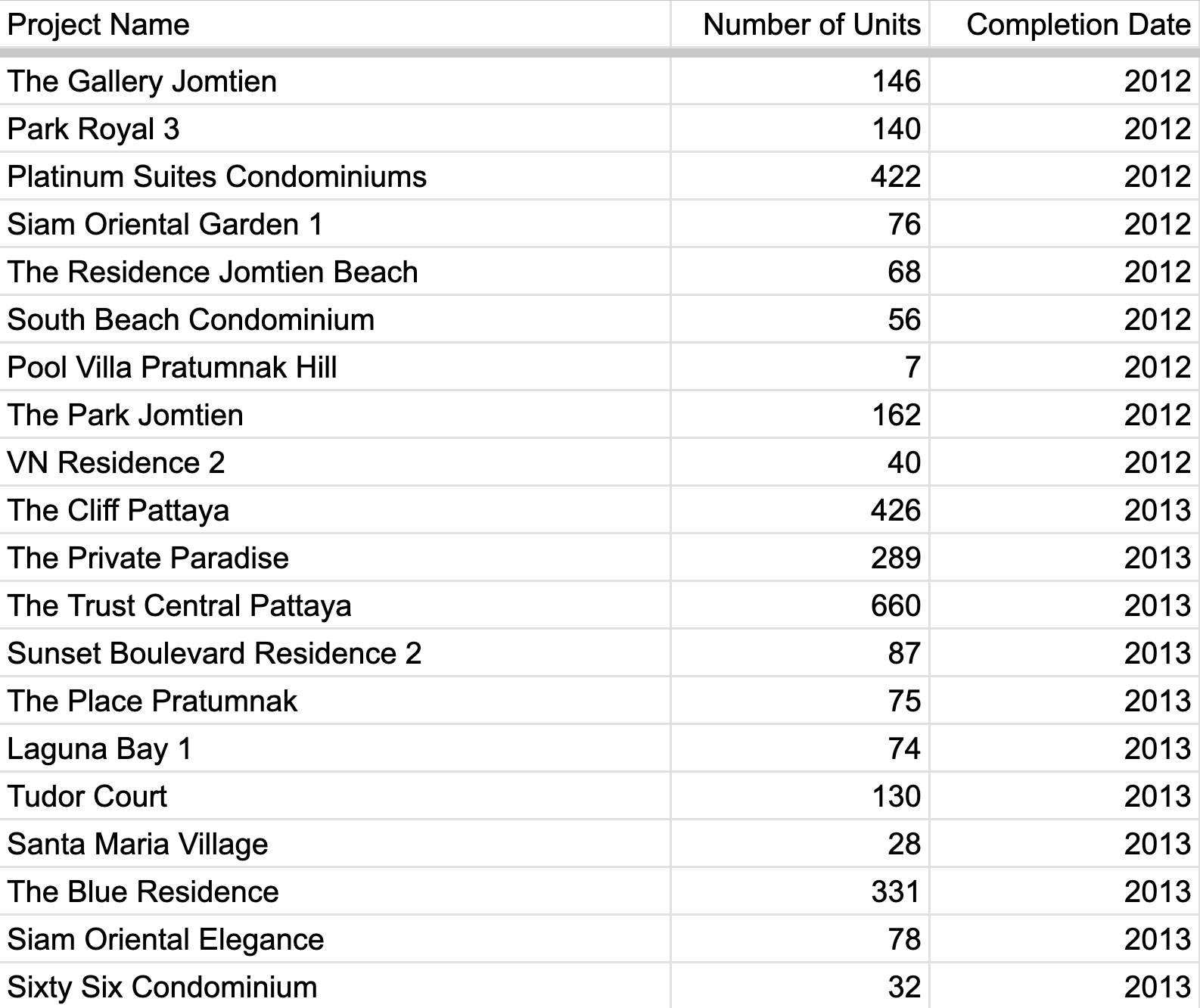This screenshot has width=1200, height=1008.
Task: Click the Platinum Suites Condominiums cell
Action: [334, 176]
